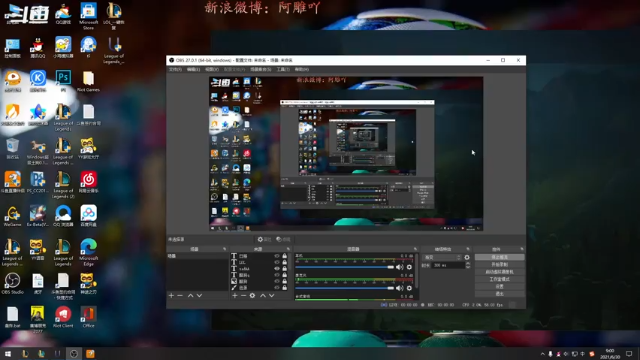640x360 pixels.
Task: Remove the selected source with the minus icon
Action: [243, 296]
